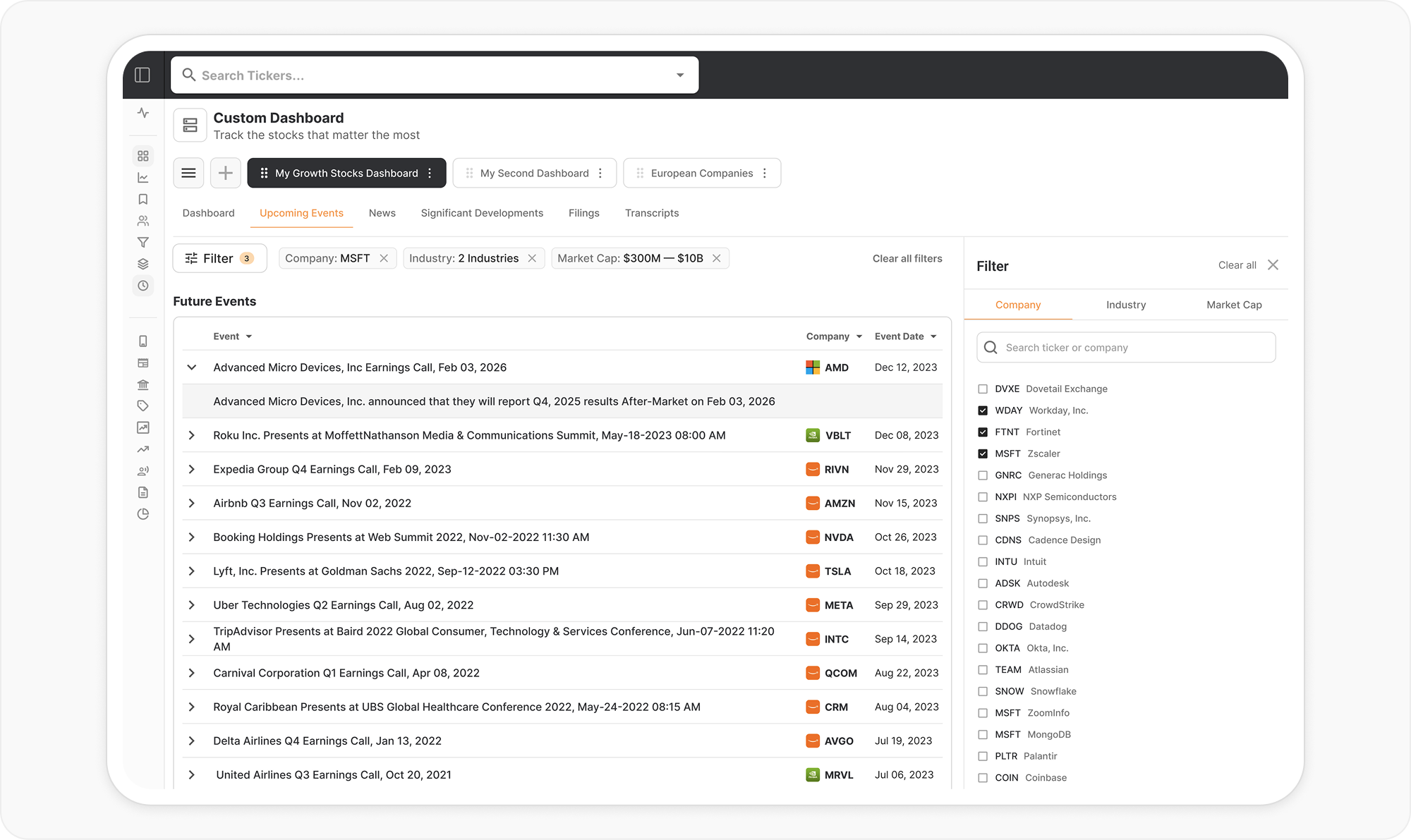Open European Companies dashboard

click(x=702, y=173)
